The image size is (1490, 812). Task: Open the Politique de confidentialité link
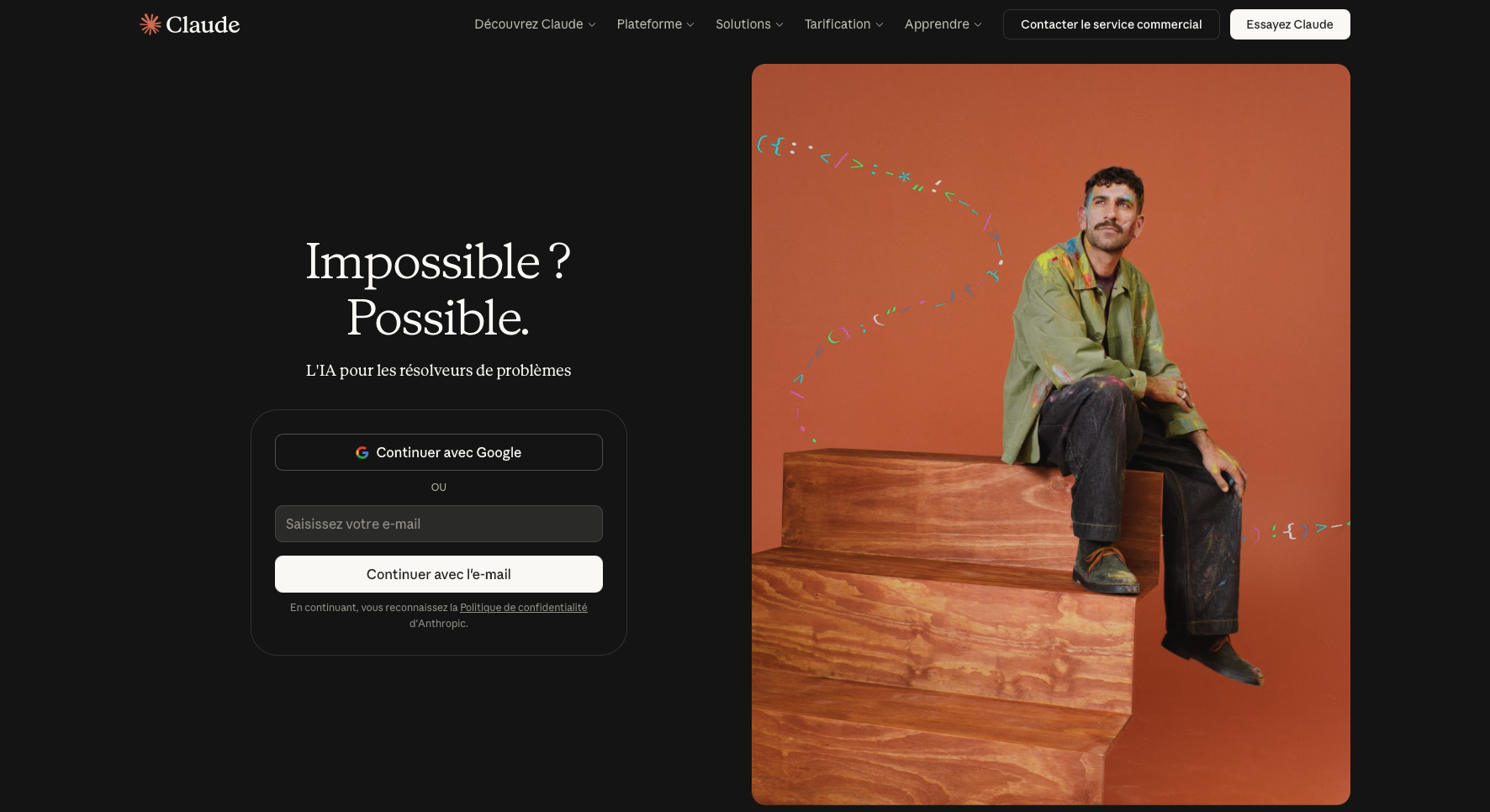coord(523,607)
